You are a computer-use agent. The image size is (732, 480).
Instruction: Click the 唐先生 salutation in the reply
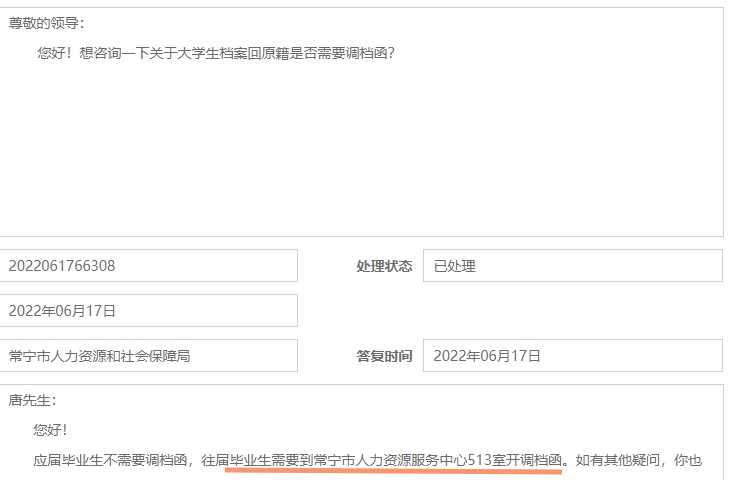32,400
